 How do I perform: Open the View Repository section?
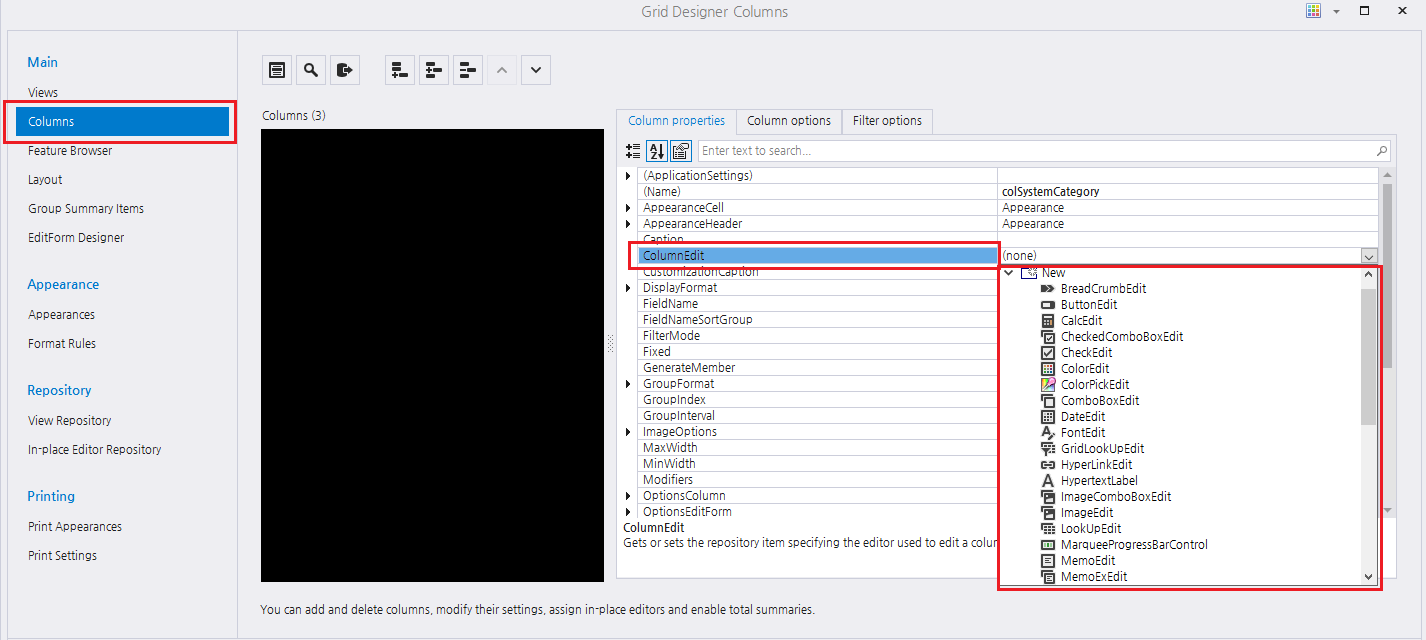tap(69, 420)
